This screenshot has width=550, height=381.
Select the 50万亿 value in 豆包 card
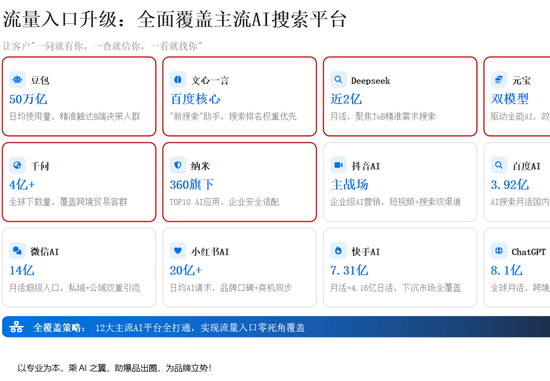pos(28,99)
